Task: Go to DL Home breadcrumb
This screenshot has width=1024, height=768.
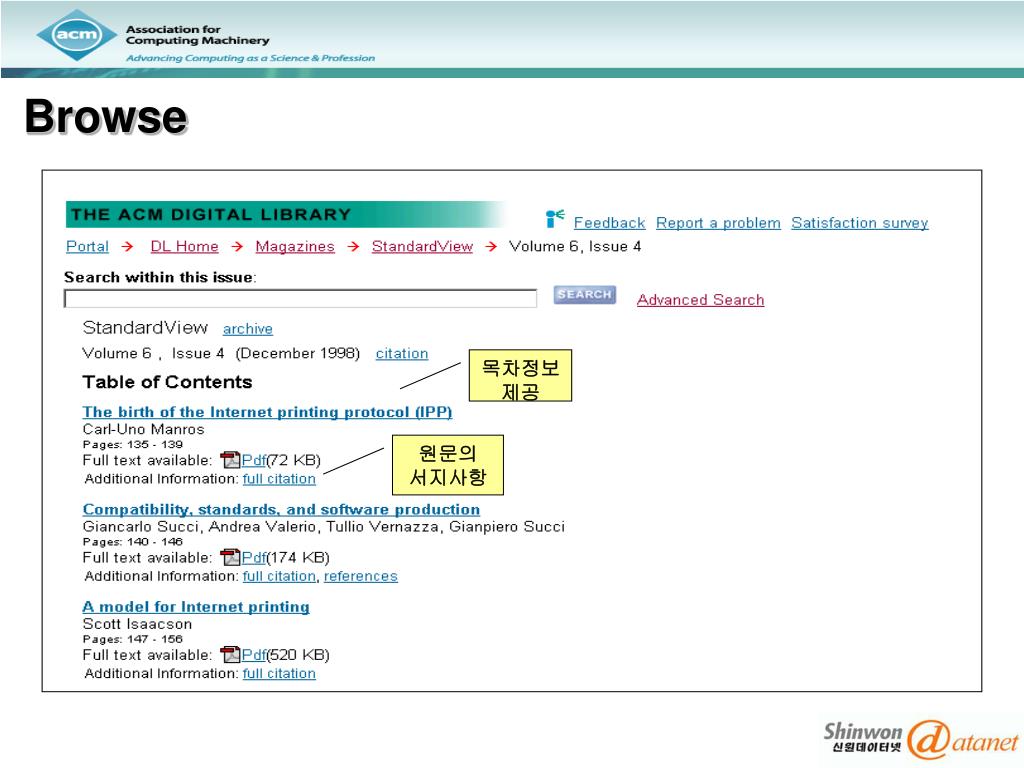Action: 184,246
